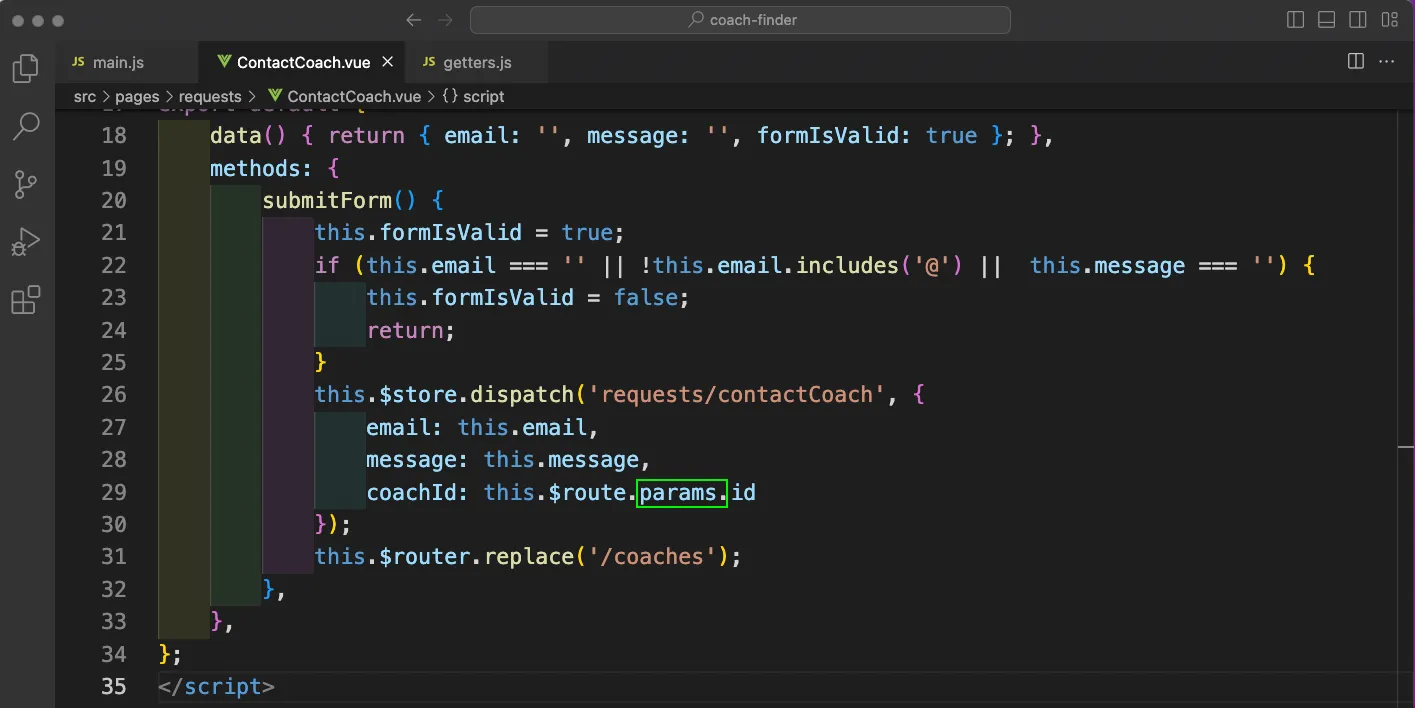The width and height of the screenshot is (1415, 708).
Task: Open the Customize Layout menu icon
Action: (x=1389, y=20)
